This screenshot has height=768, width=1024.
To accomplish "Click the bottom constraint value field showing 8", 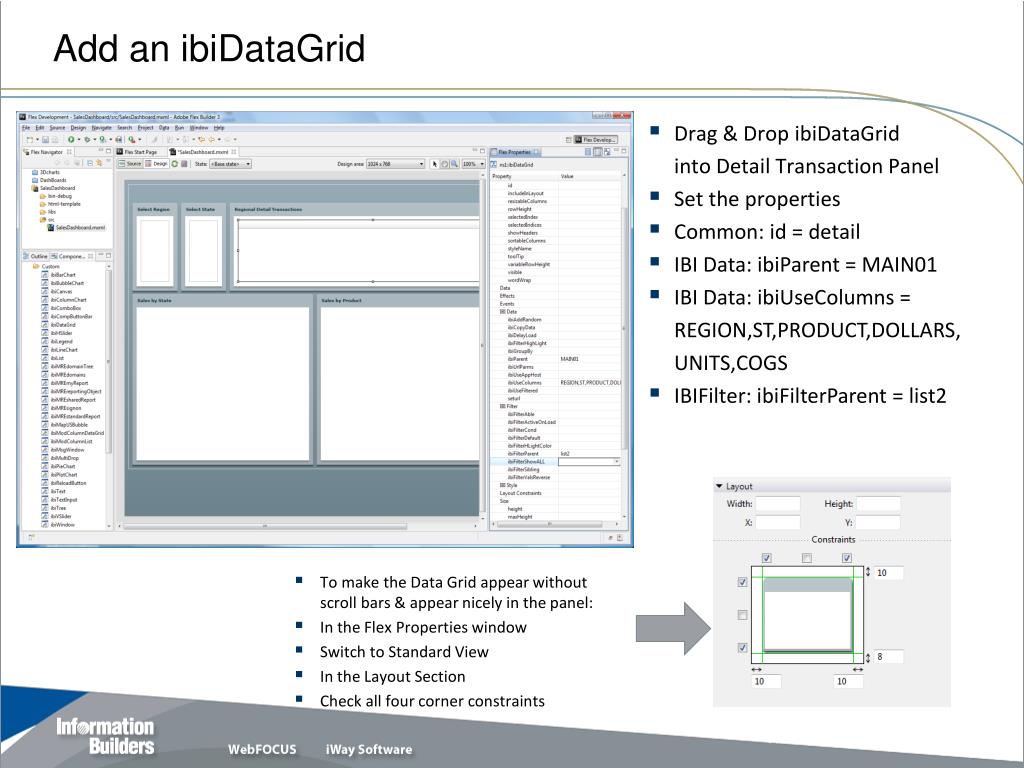I will tap(889, 656).
